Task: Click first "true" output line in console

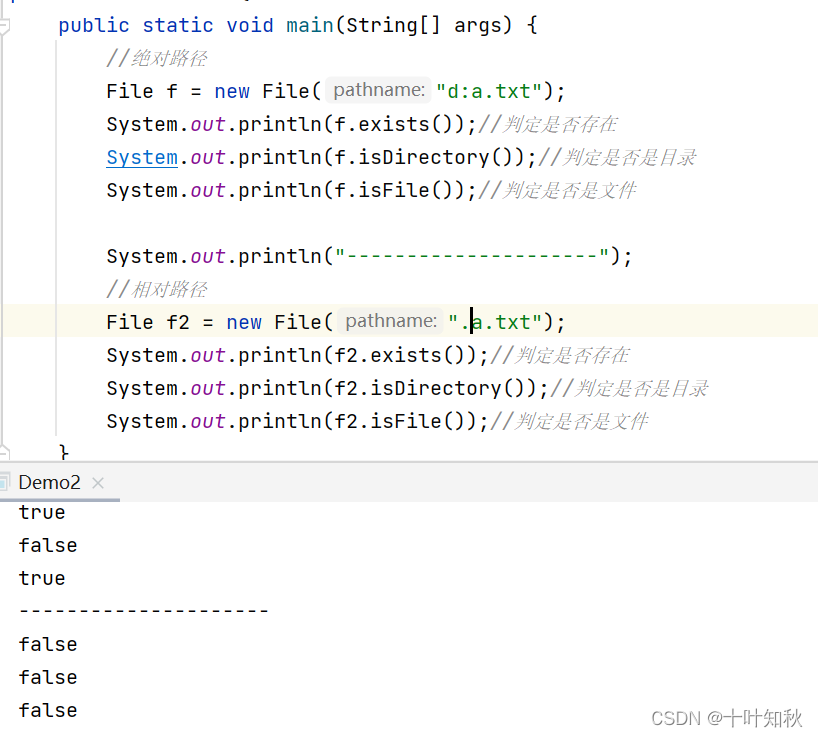Action: pos(42,512)
